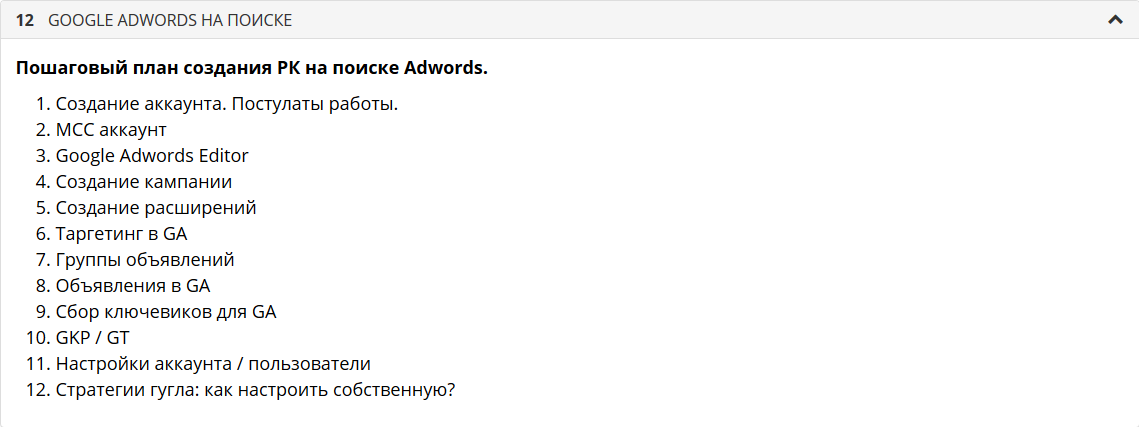Viewport: 1139px width, 427px height.
Task: Open 'Создание расширений' list entry
Action: (x=156, y=208)
